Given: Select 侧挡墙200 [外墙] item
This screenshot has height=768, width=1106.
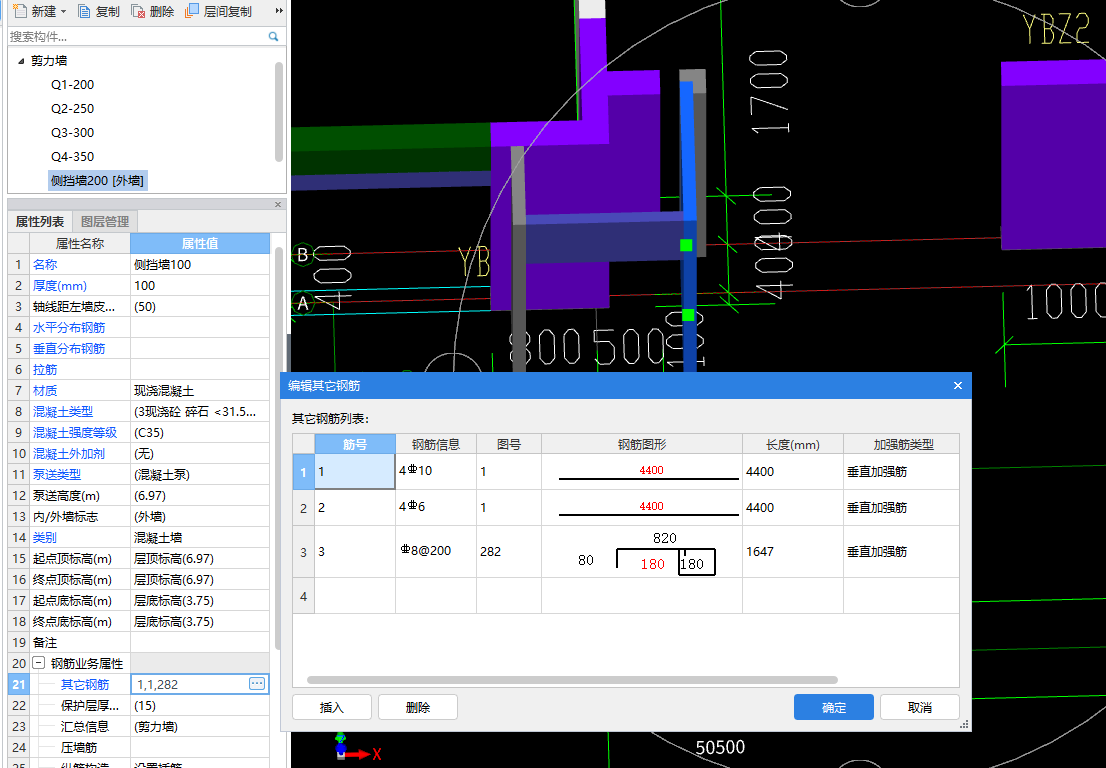Looking at the screenshot, I should [x=97, y=181].
